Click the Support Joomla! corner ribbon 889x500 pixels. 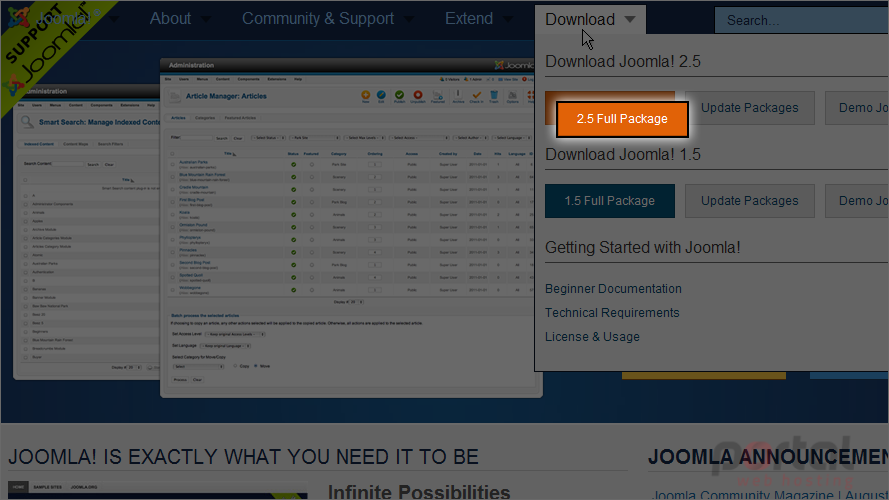[x=48, y=48]
